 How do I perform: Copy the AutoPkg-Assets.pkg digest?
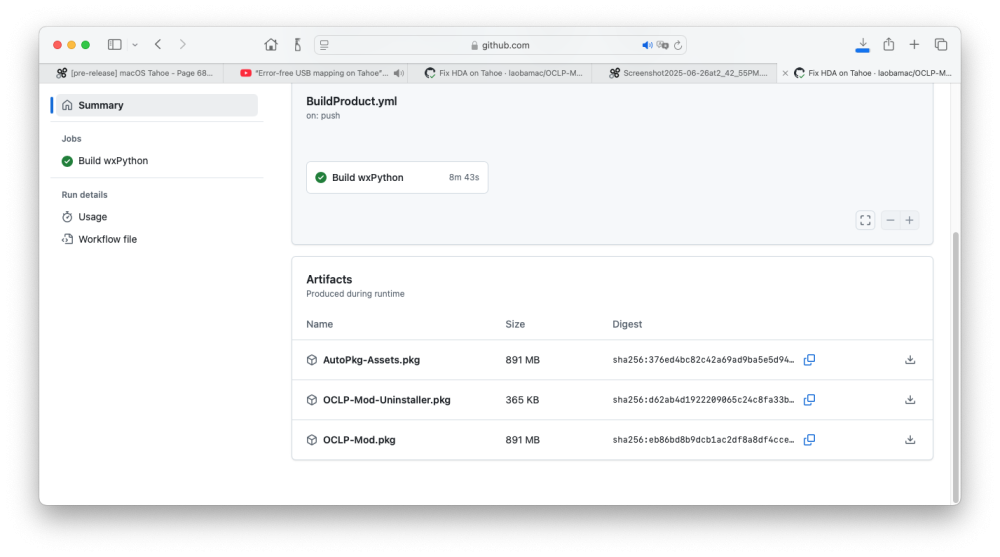(x=809, y=360)
